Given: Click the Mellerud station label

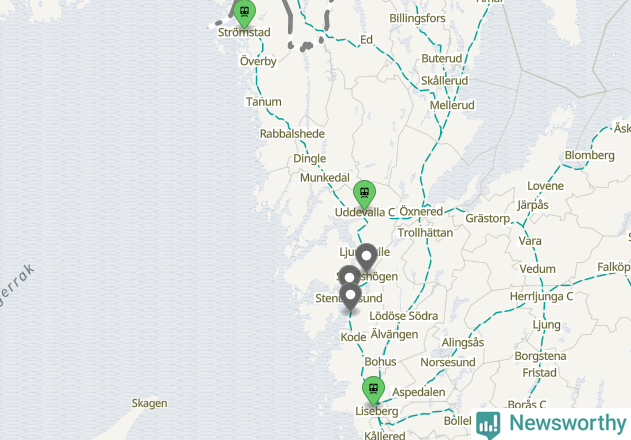Looking at the screenshot, I should point(452,105).
